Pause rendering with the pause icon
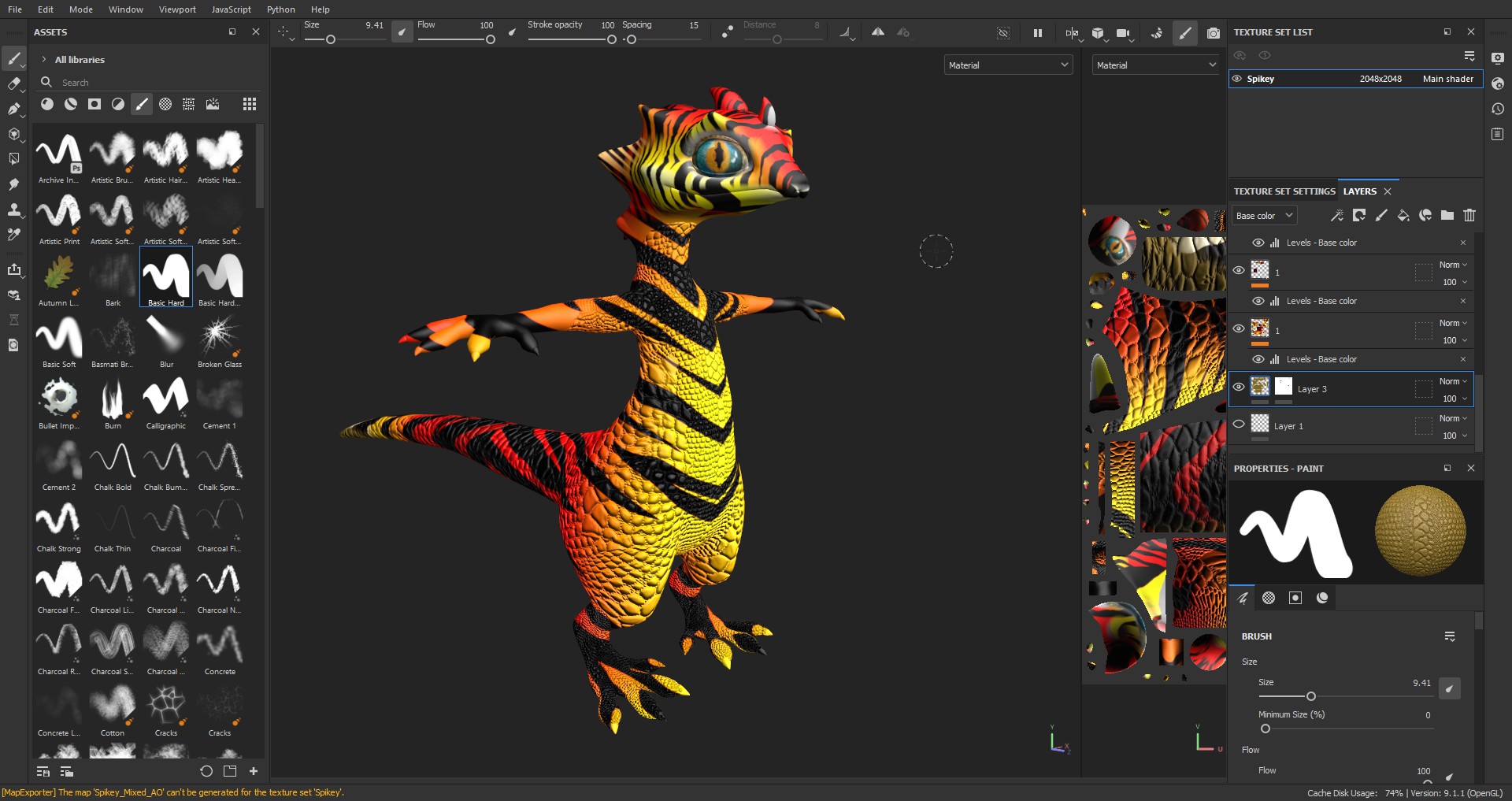Viewport: 1512px width, 801px height. click(1037, 33)
